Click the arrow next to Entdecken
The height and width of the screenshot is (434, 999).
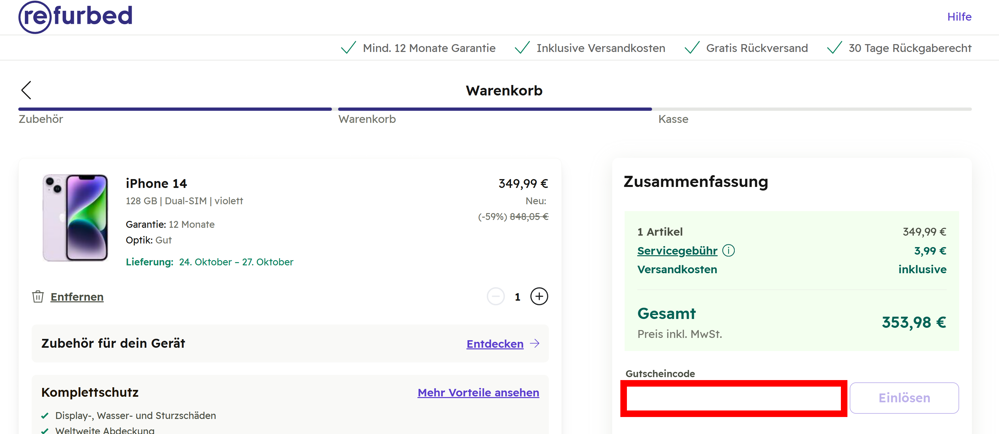pos(535,344)
